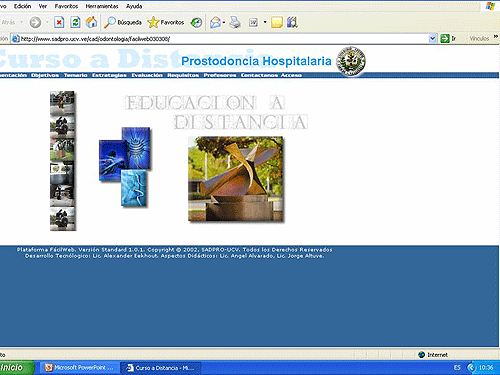Click the large sculpture photo

point(236,179)
